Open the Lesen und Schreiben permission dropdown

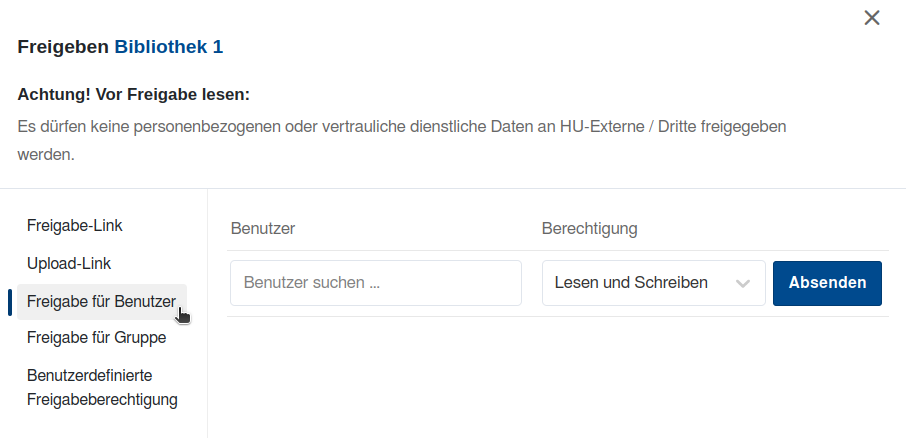click(632, 283)
